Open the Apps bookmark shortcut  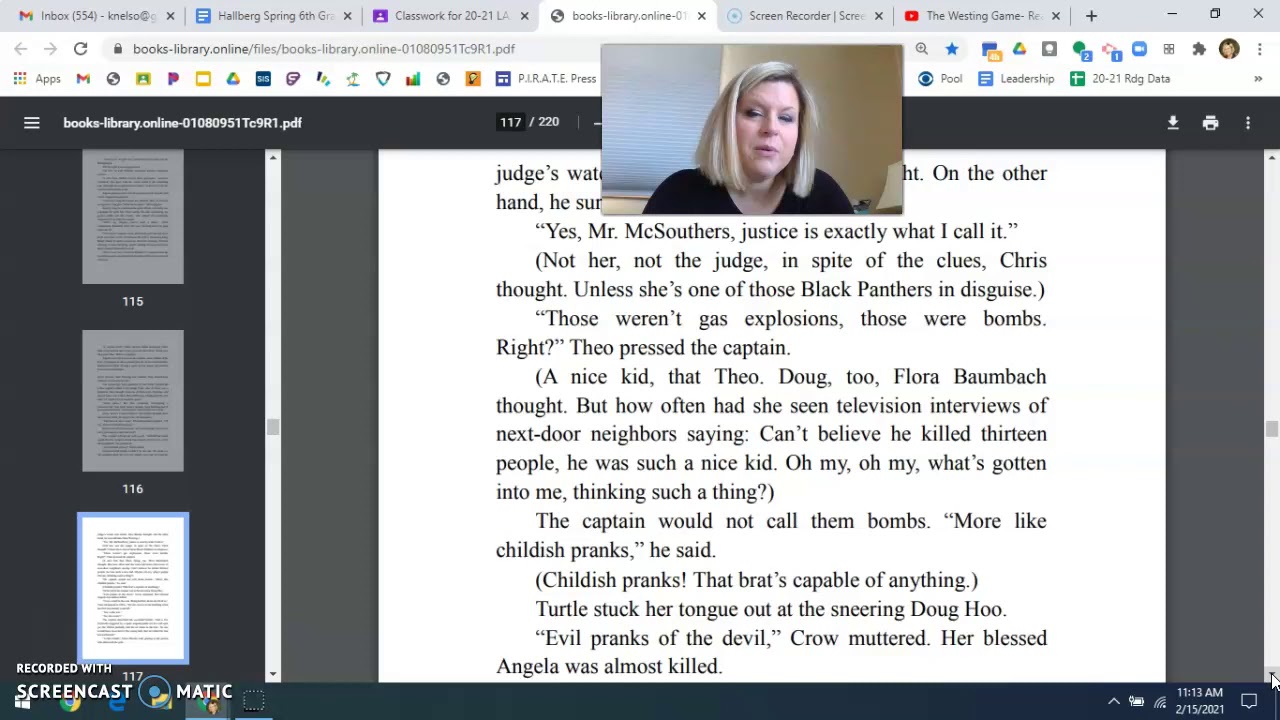click(37, 78)
